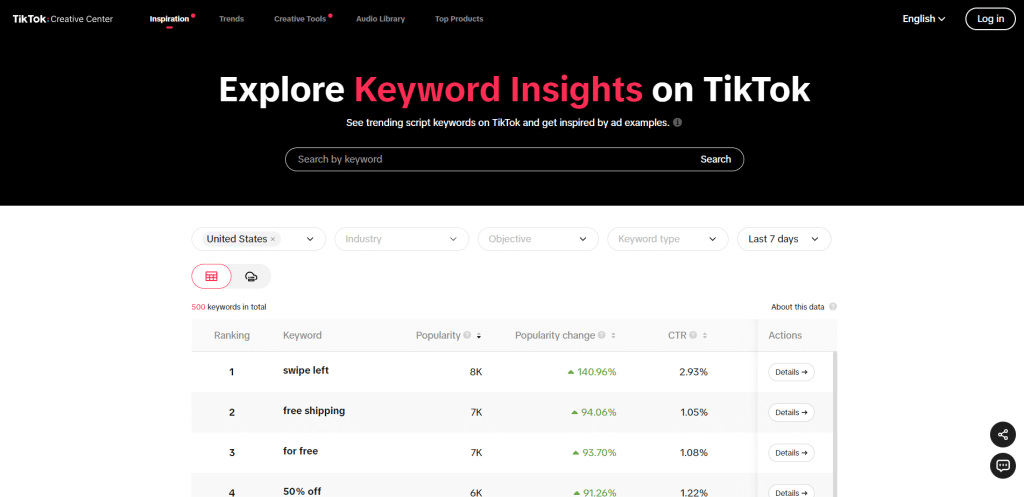
Task: Click About this data help icon
Action: coord(833,306)
